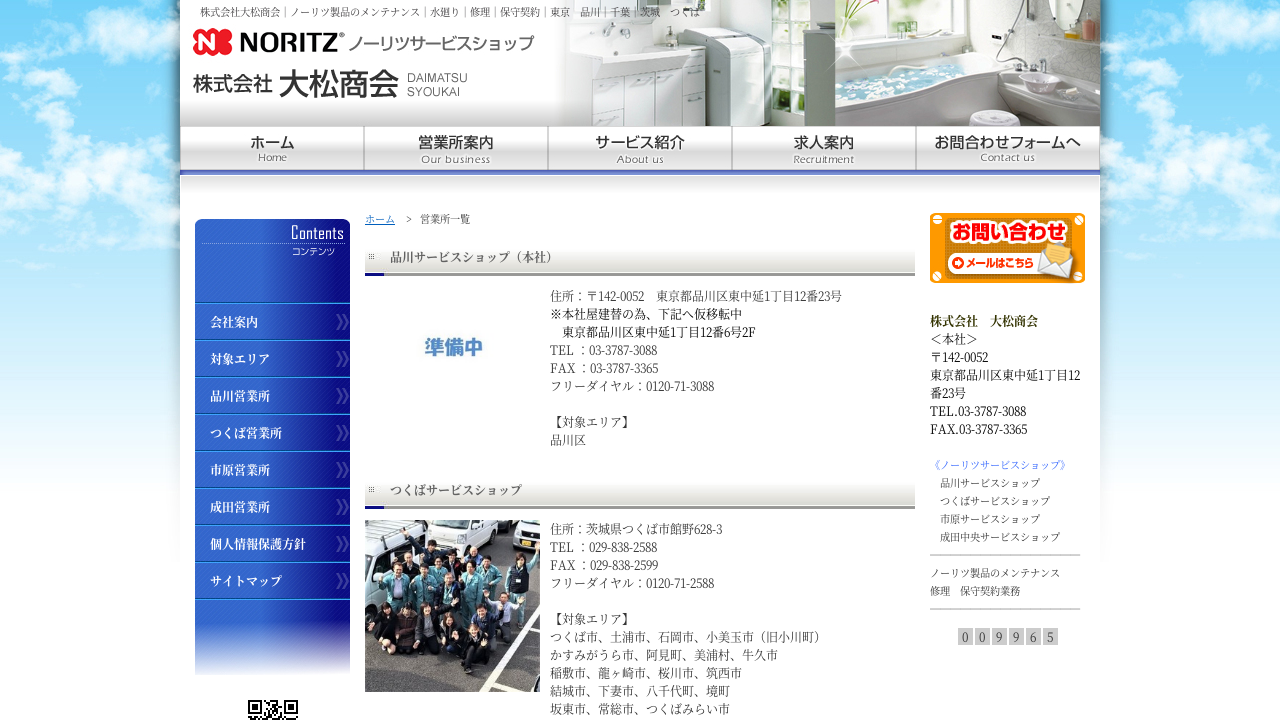
Task: Go to サービス紹介 page
Action: coord(640,149)
